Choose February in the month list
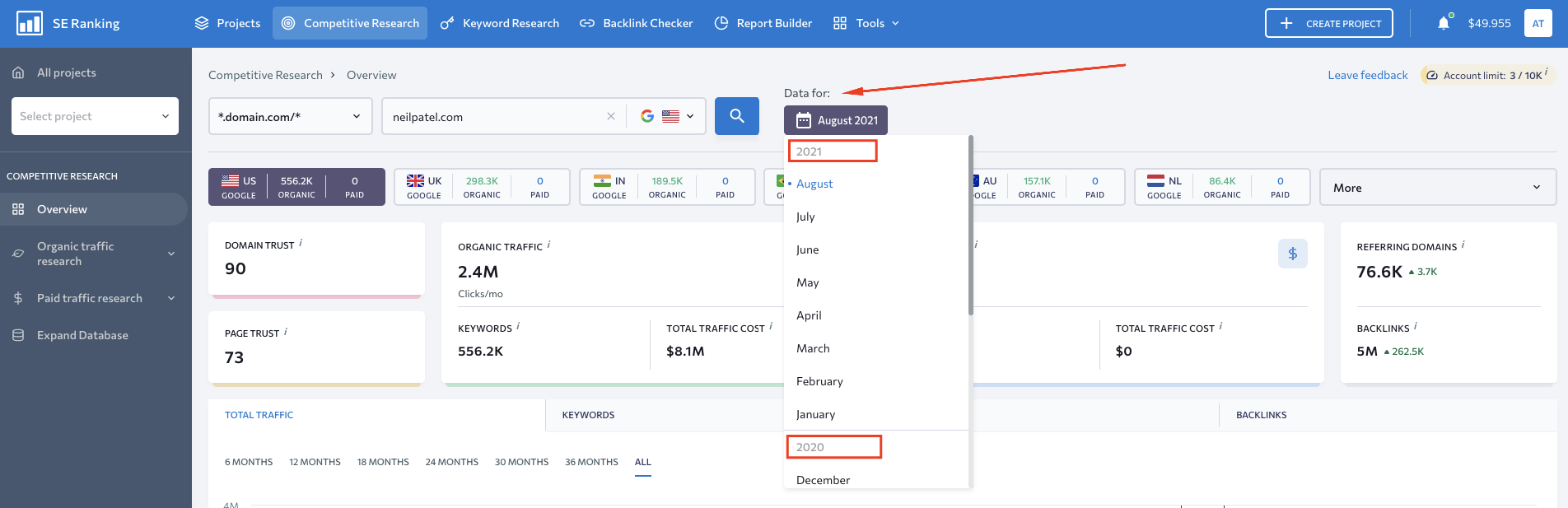The height and width of the screenshot is (508, 1568). 876,381
